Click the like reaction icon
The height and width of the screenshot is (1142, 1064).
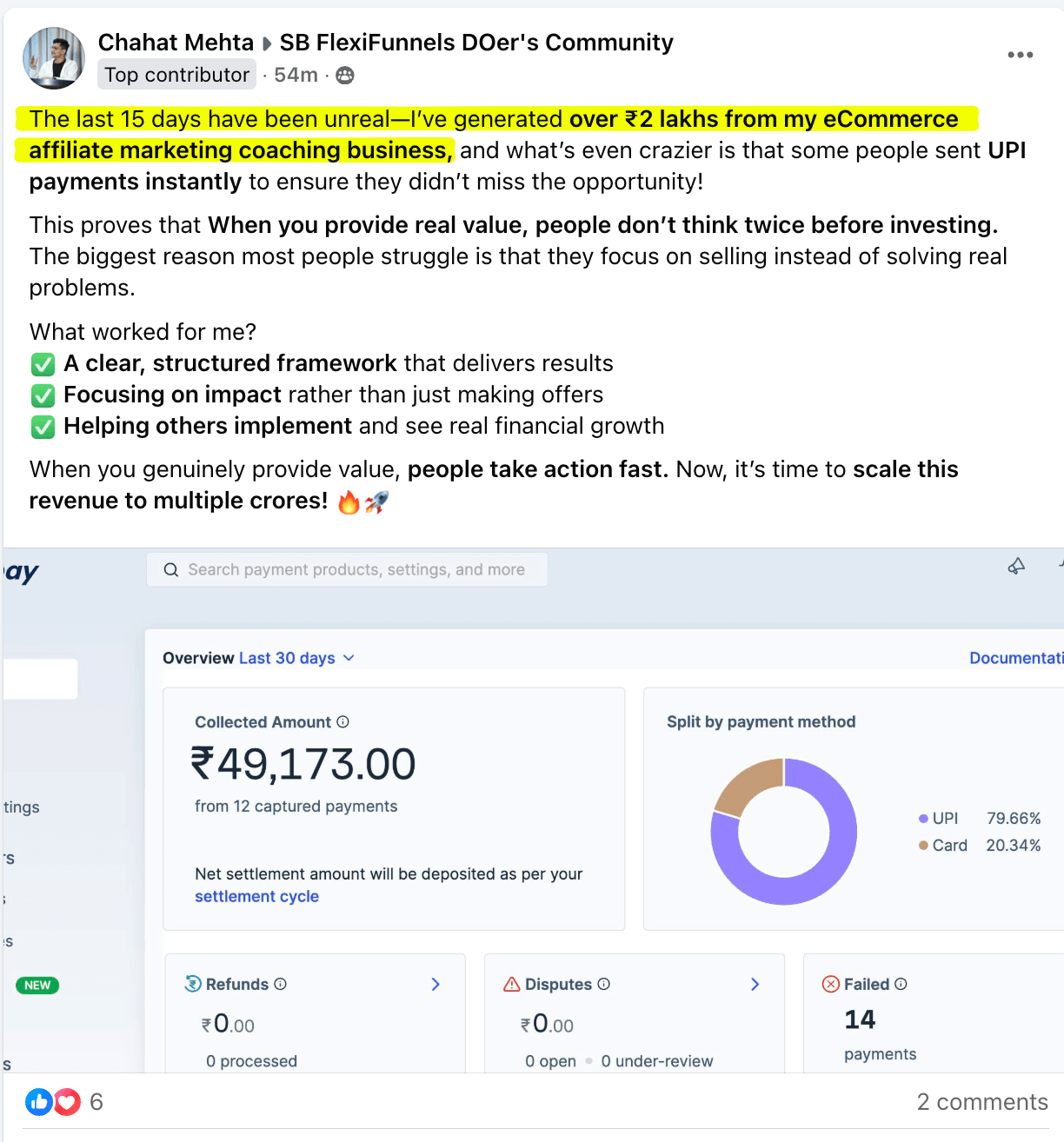tap(39, 1102)
